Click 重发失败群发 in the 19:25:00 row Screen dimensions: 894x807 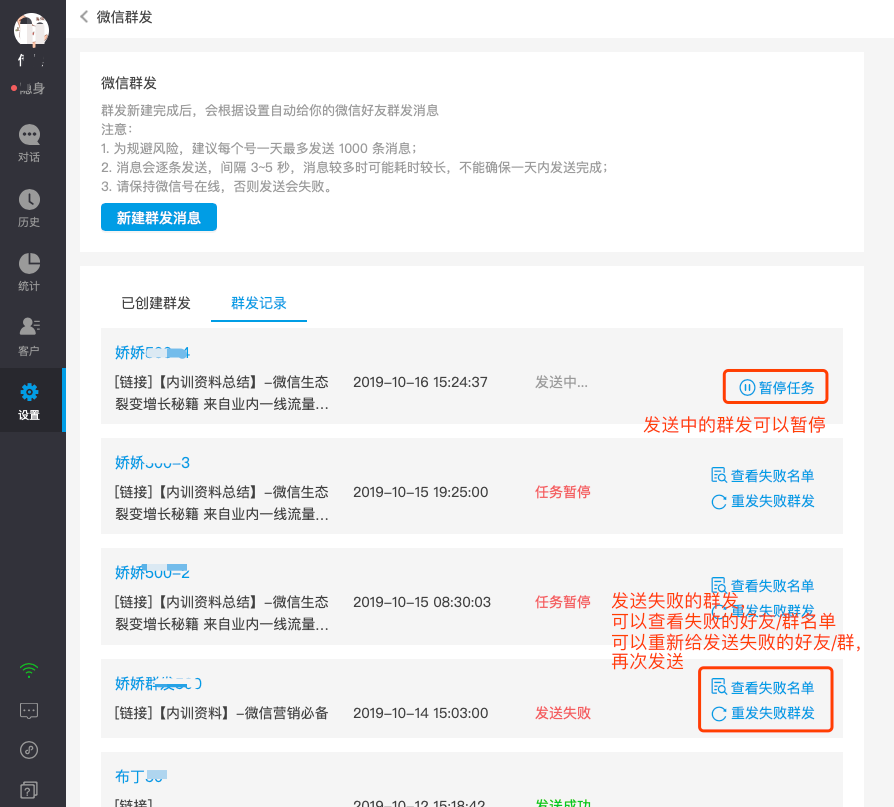763,501
